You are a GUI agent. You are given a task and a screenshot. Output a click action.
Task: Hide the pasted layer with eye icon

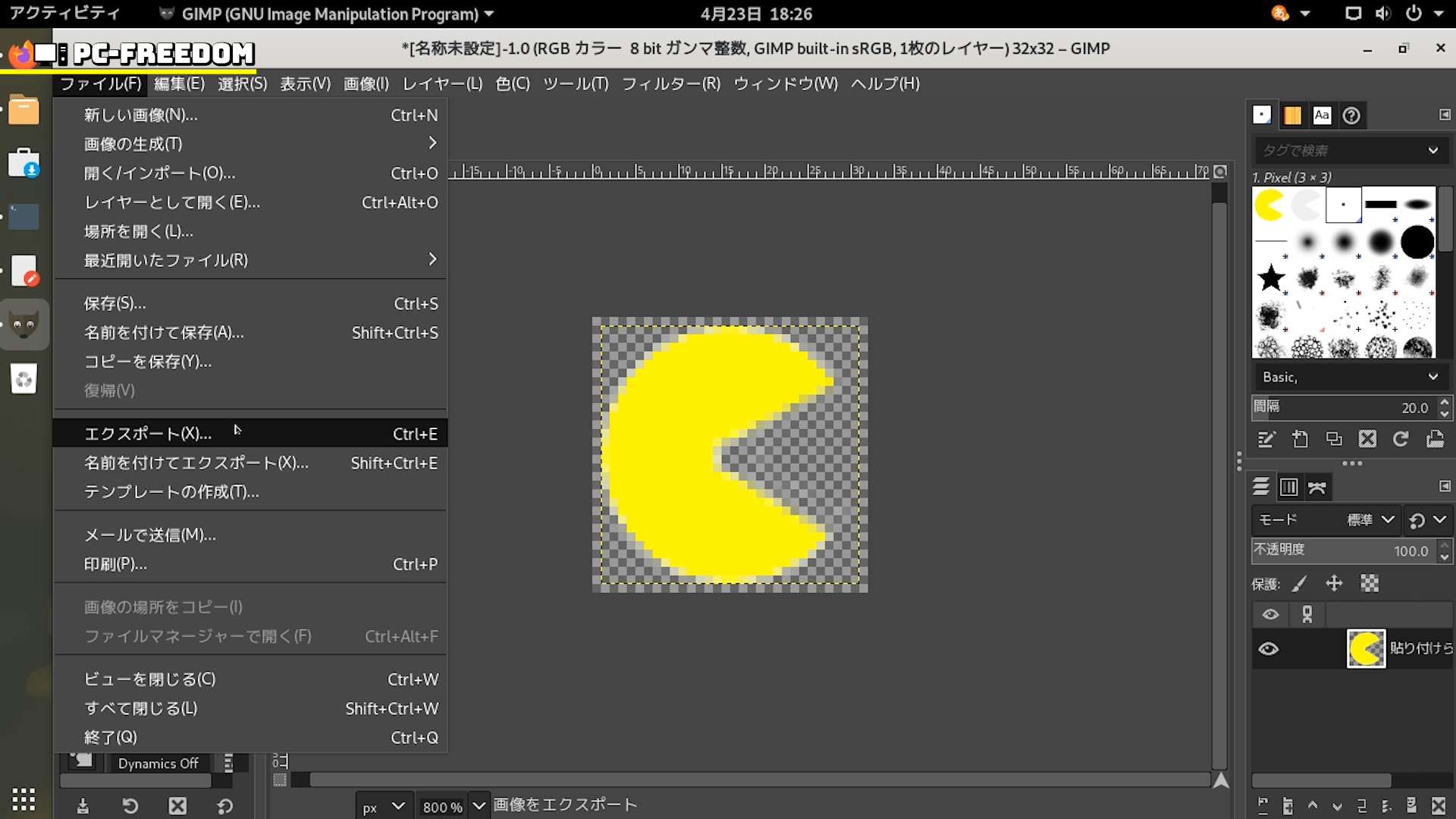pos(1269,649)
